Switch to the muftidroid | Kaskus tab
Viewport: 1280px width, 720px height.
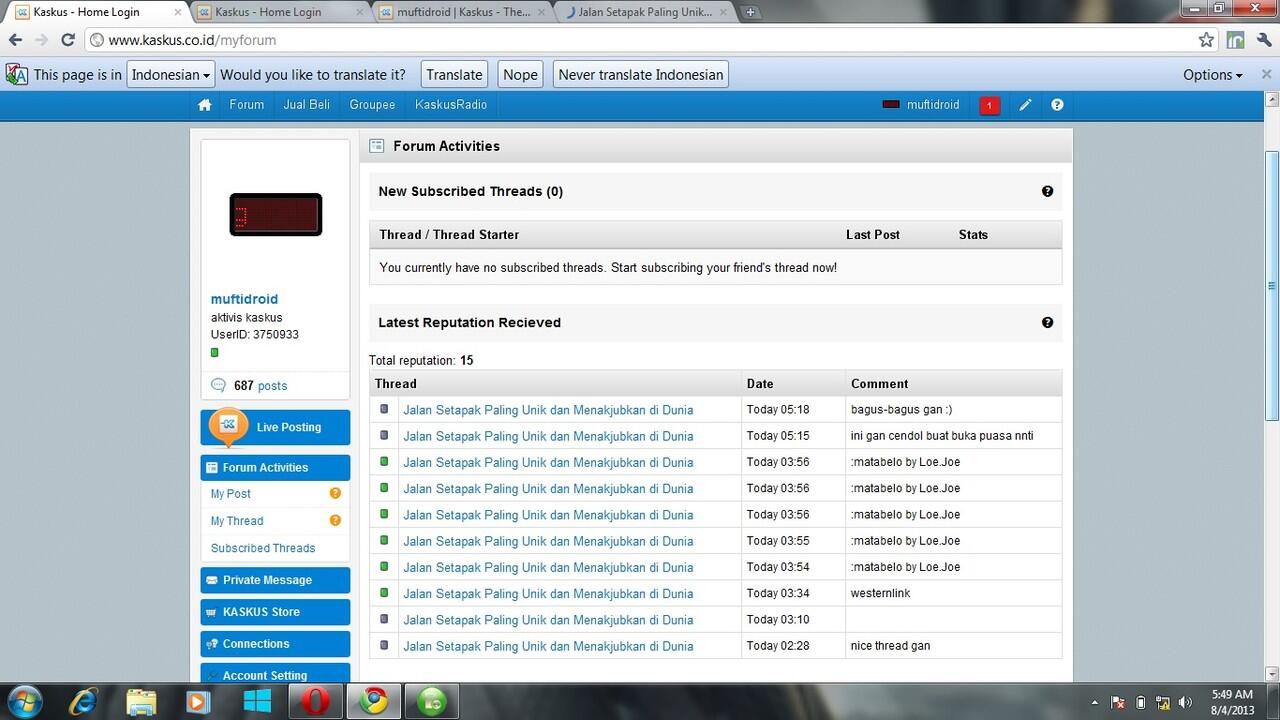coord(463,12)
